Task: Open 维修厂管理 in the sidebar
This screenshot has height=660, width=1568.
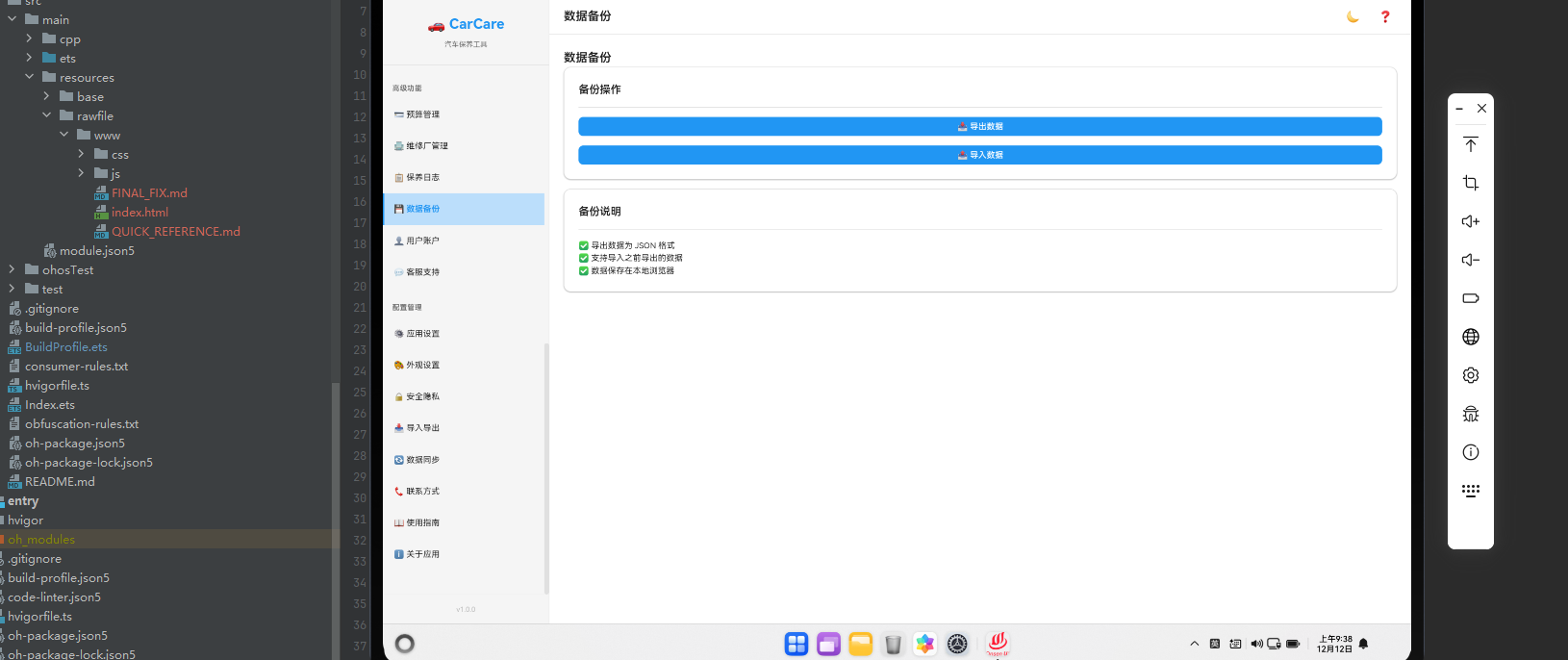Action: click(x=464, y=146)
